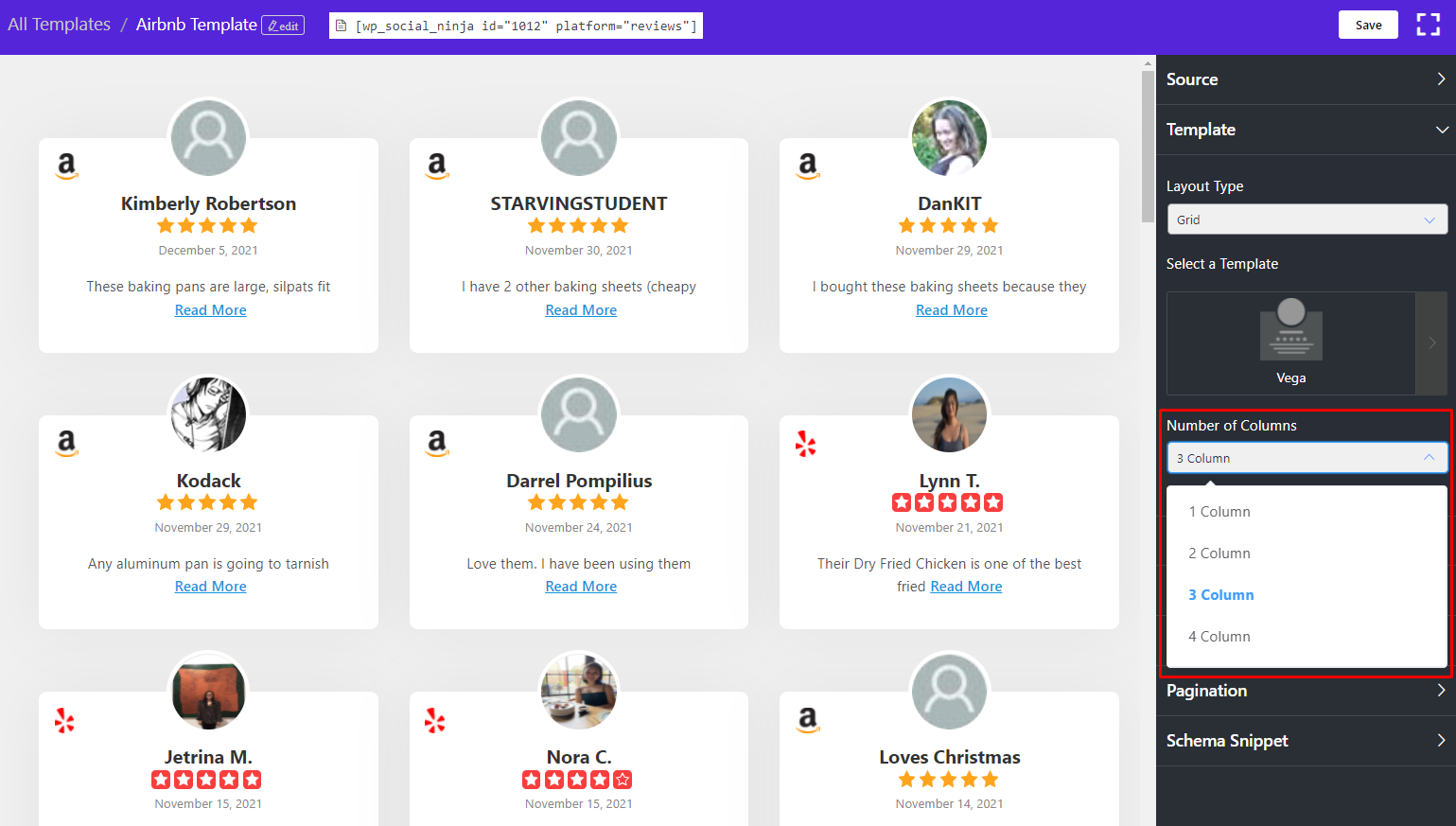Go to All Templates breadcrumb
1456x826 pixels.
coord(59,25)
